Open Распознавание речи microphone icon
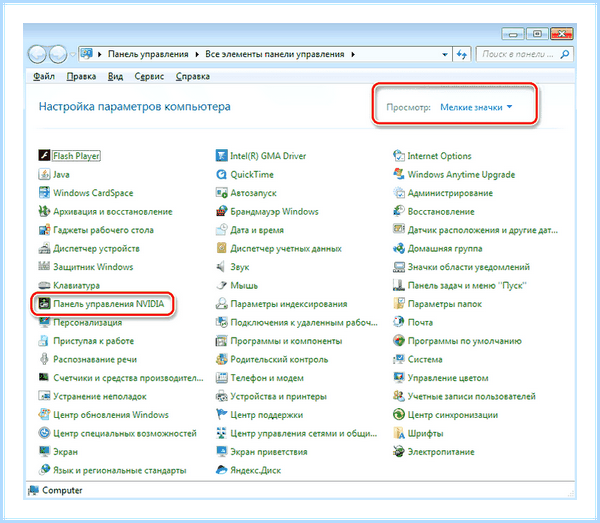 click(x=44, y=359)
